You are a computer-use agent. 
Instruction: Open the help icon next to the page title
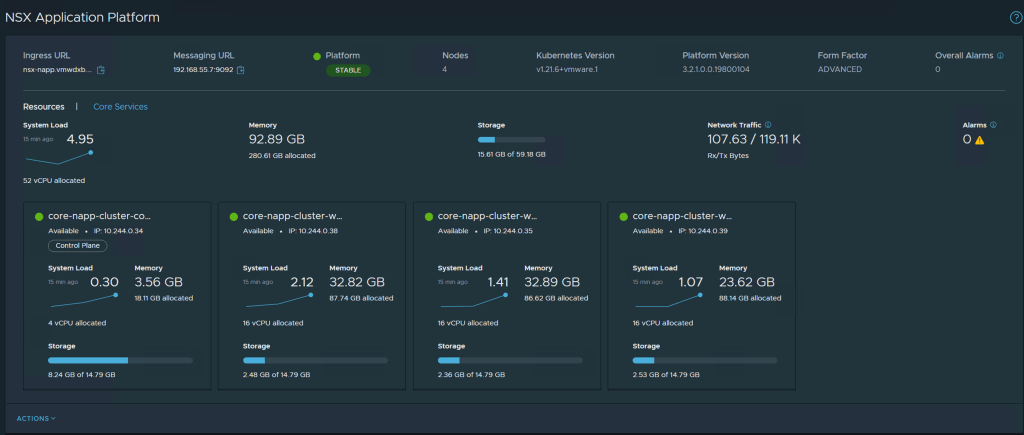point(1015,18)
